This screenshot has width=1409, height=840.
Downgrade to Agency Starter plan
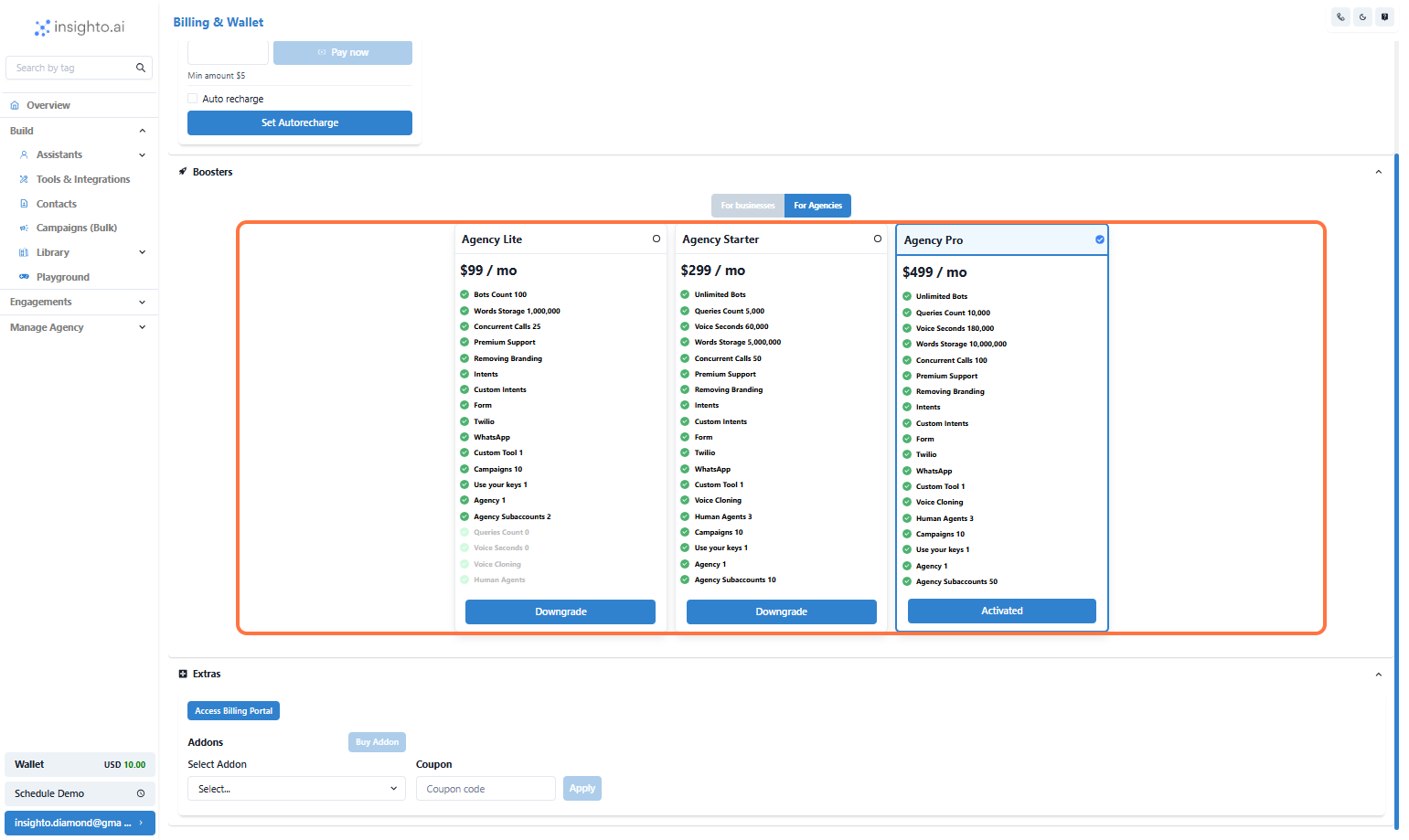point(782,611)
